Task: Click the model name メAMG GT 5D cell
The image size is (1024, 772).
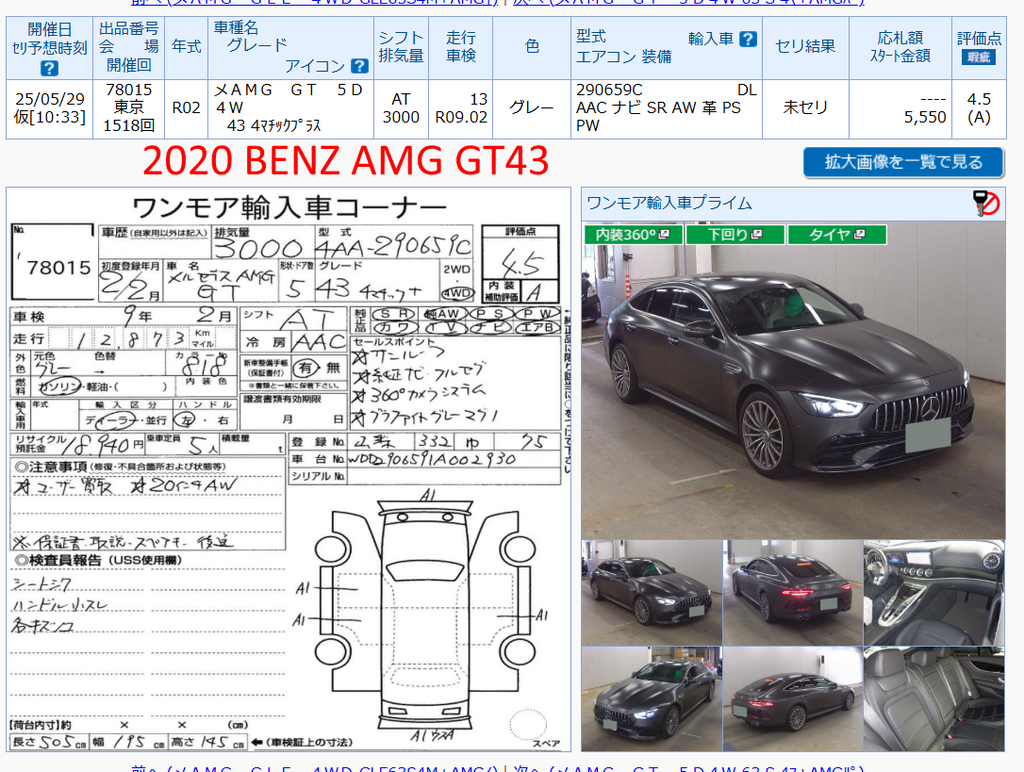Action: tap(291, 108)
